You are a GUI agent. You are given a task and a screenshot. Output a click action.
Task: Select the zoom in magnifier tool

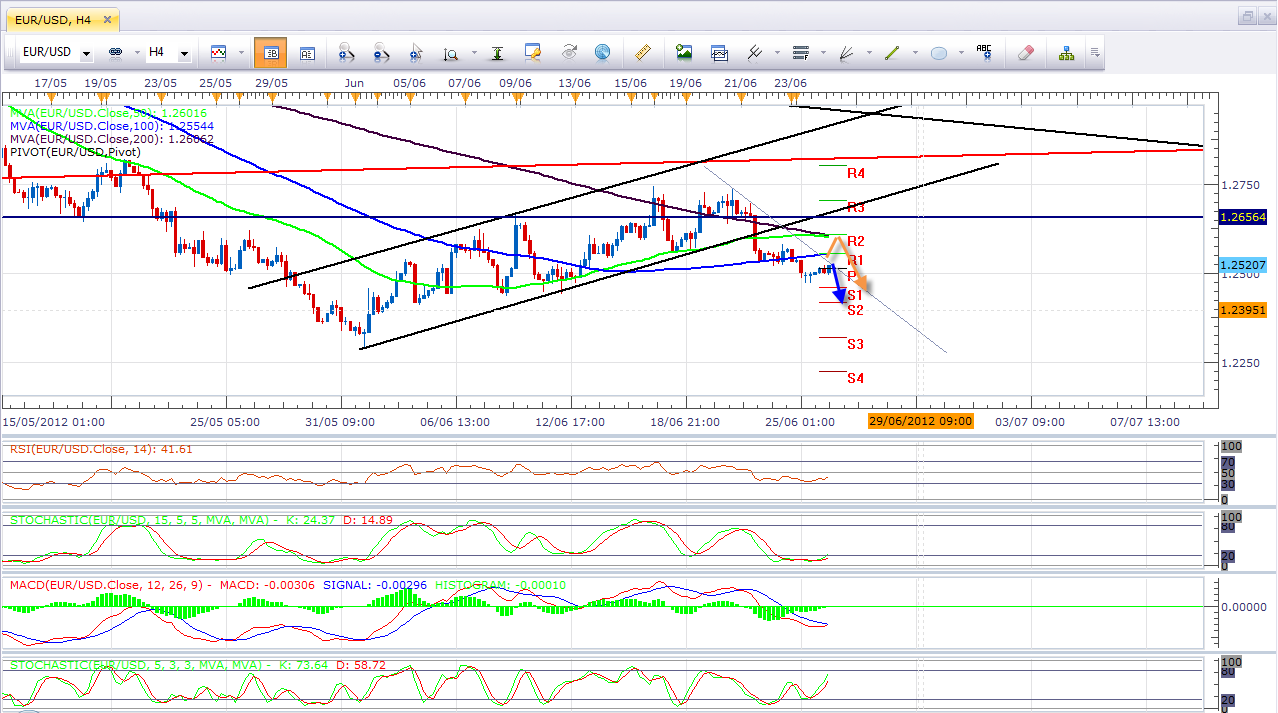[x=346, y=52]
